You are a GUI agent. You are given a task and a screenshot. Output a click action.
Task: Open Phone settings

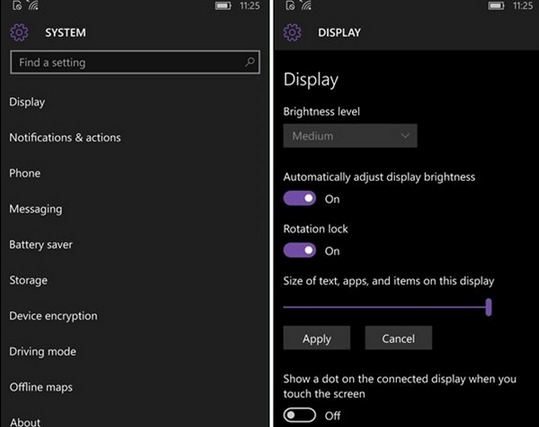click(x=25, y=173)
